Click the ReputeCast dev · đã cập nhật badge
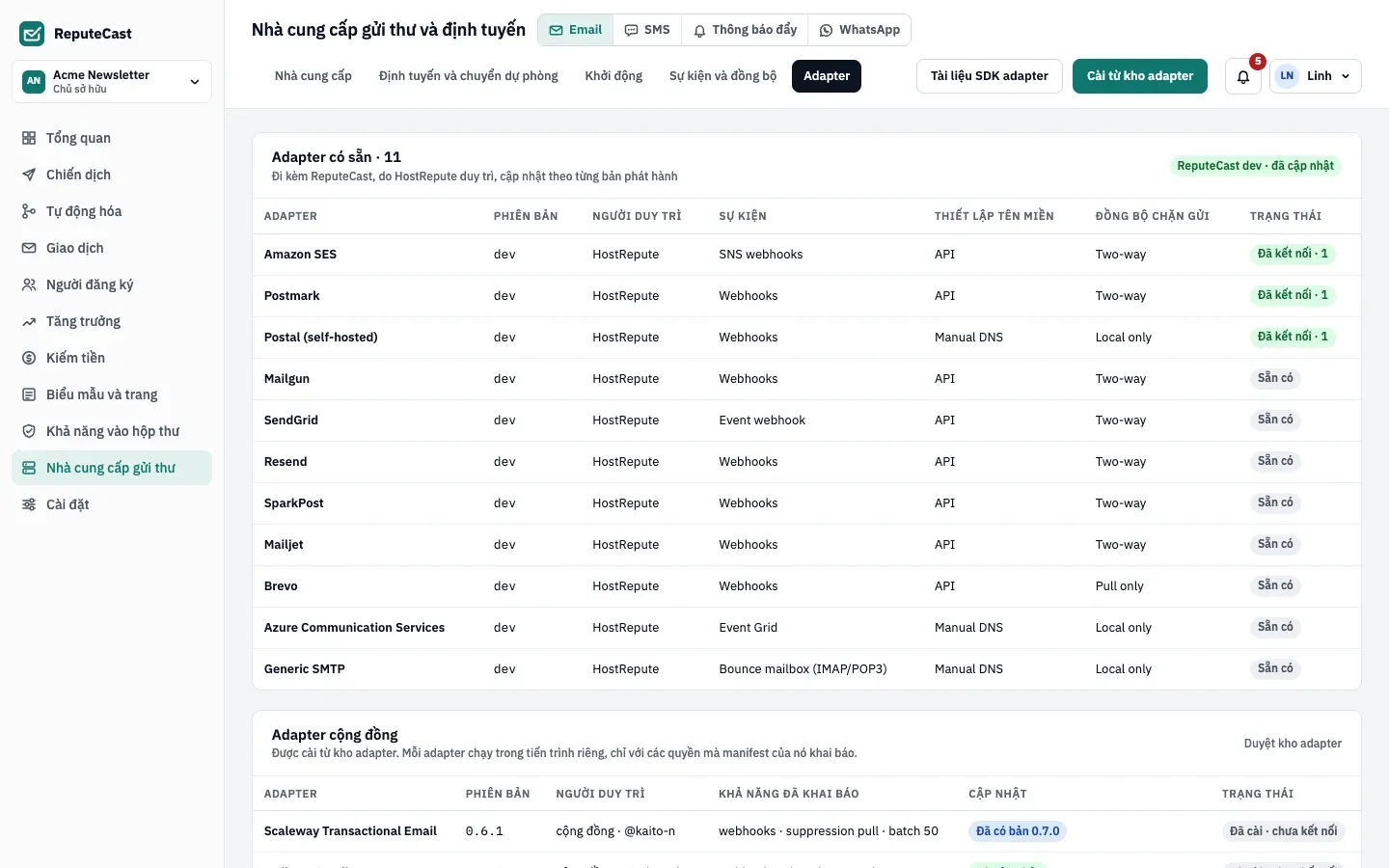The width and height of the screenshot is (1389, 868). (x=1255, y=166)
